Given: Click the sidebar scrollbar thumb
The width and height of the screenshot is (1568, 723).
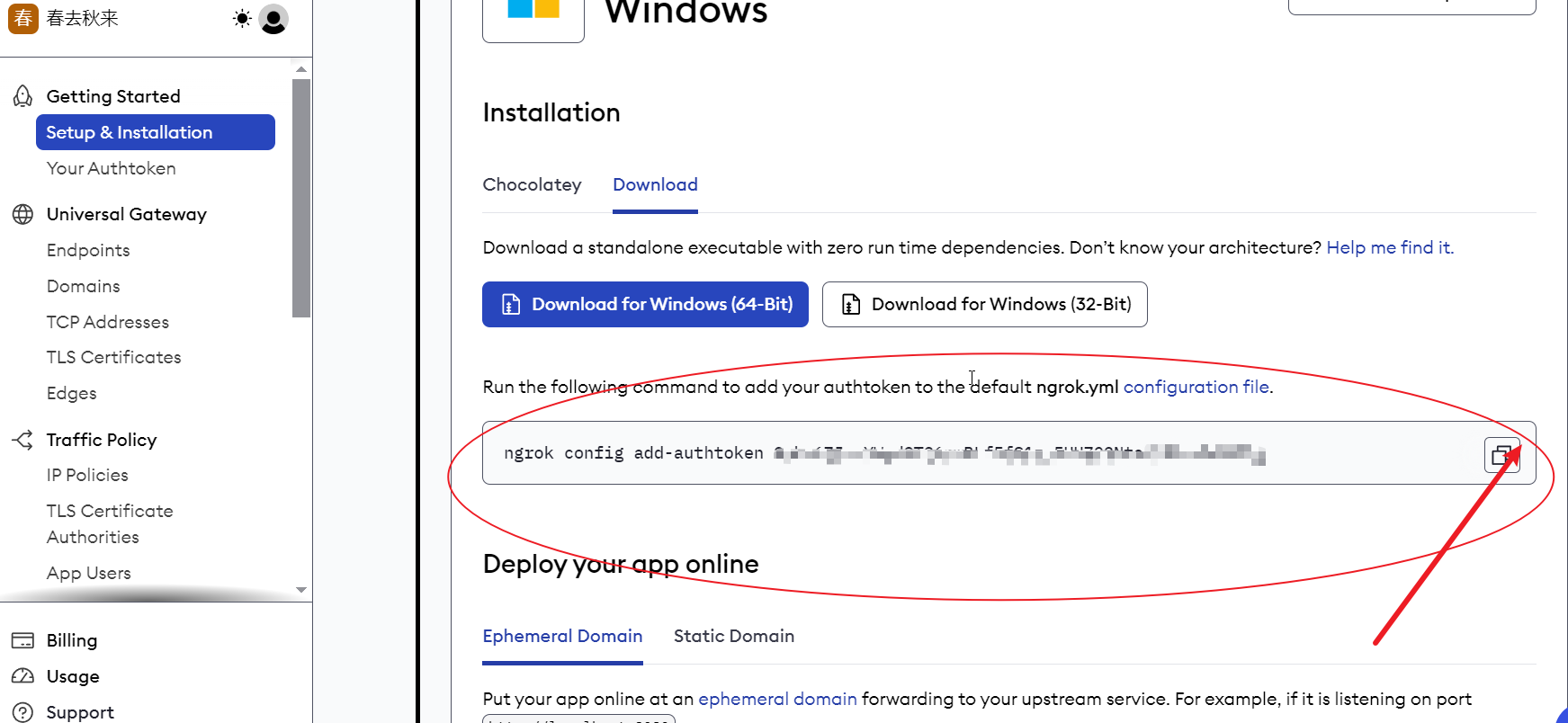Looking at the screenshot, I should pyautogui.click(x=301, y=198).
